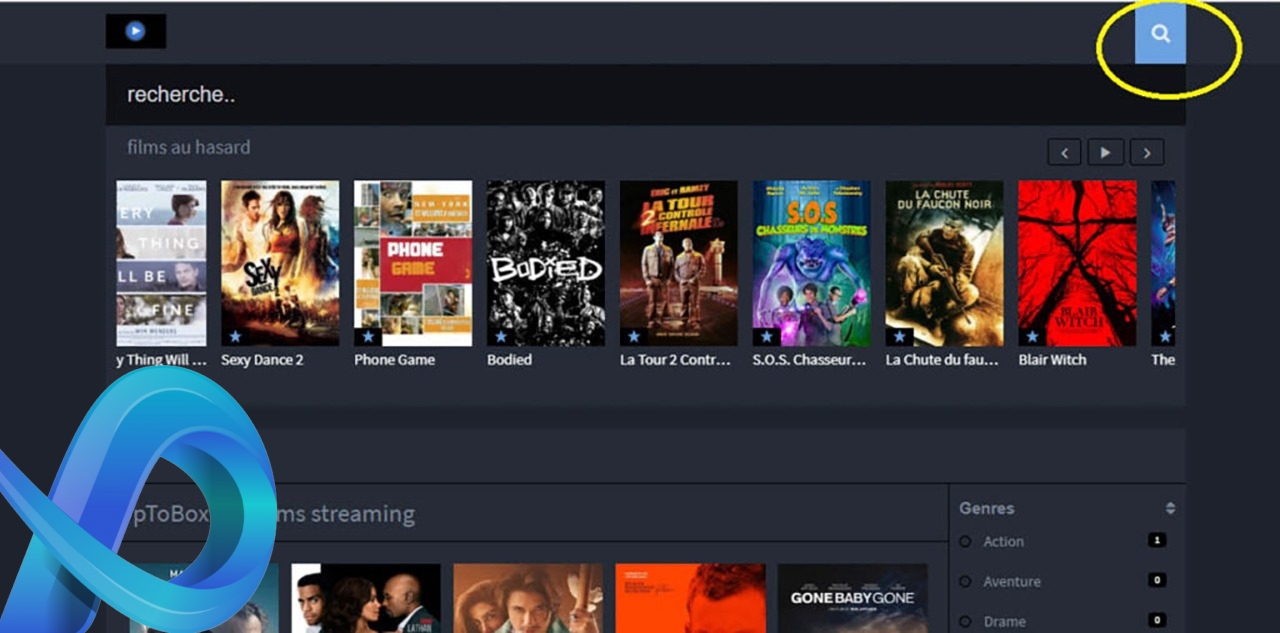
Task: Open La Chute du faucon noir poster
Action: point(945,263)
